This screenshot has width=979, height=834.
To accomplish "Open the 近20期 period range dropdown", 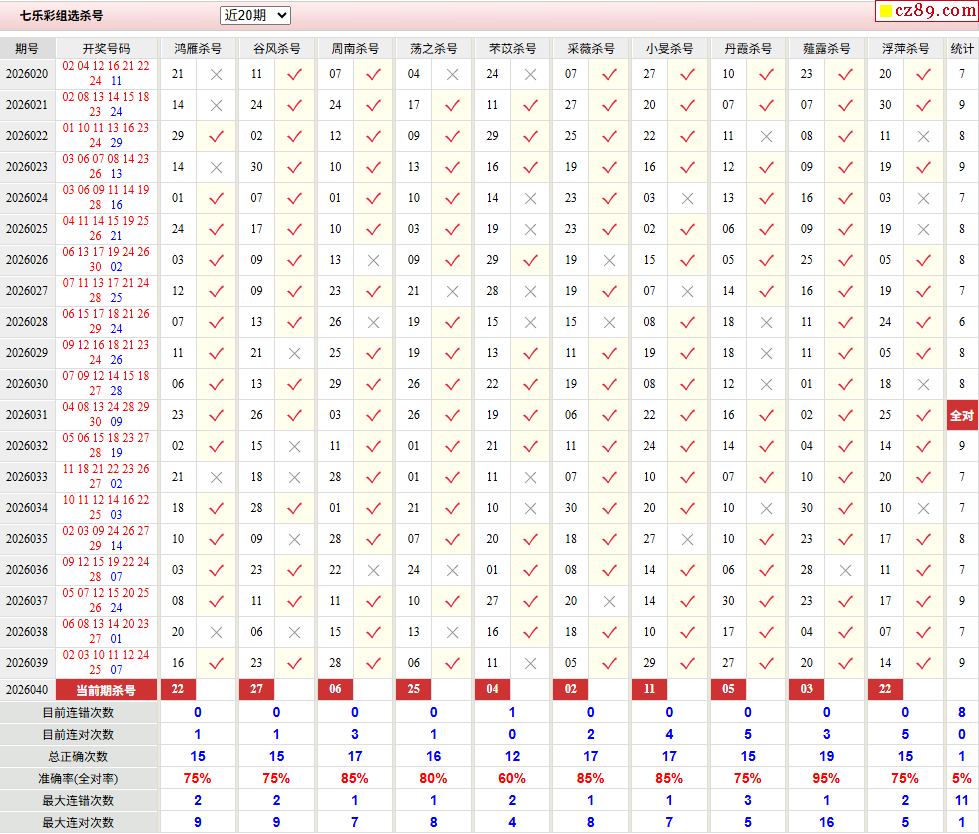I will (x=255, y=15).
